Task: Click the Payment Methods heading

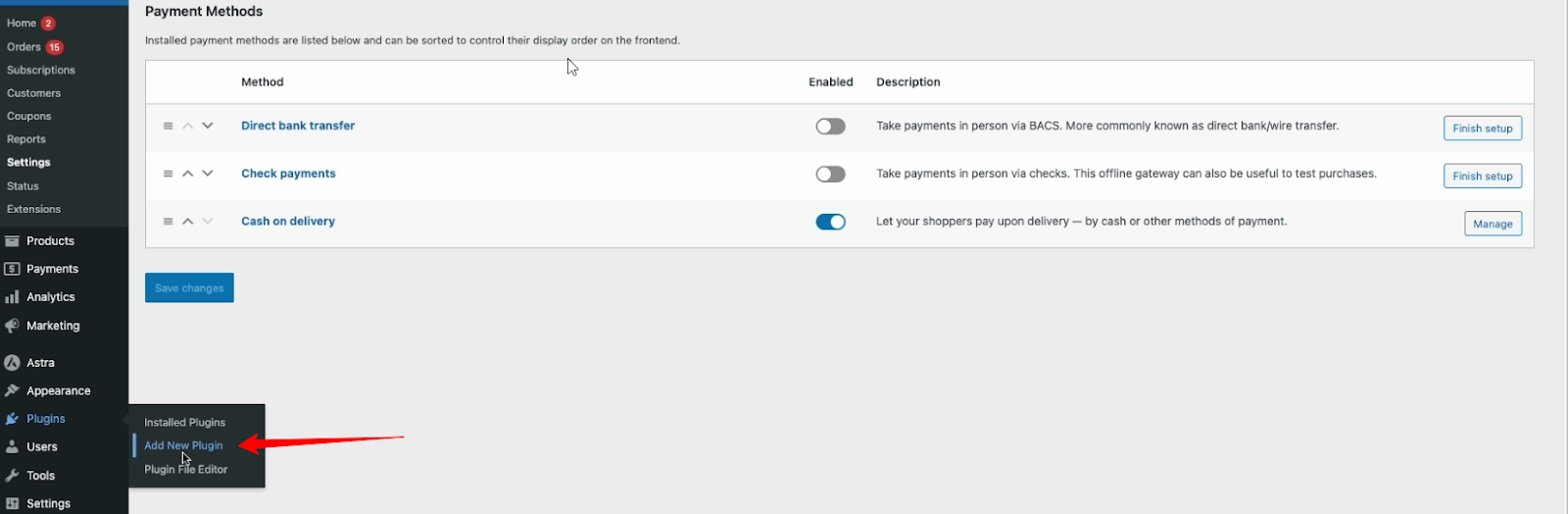Action: coord(204,12)
